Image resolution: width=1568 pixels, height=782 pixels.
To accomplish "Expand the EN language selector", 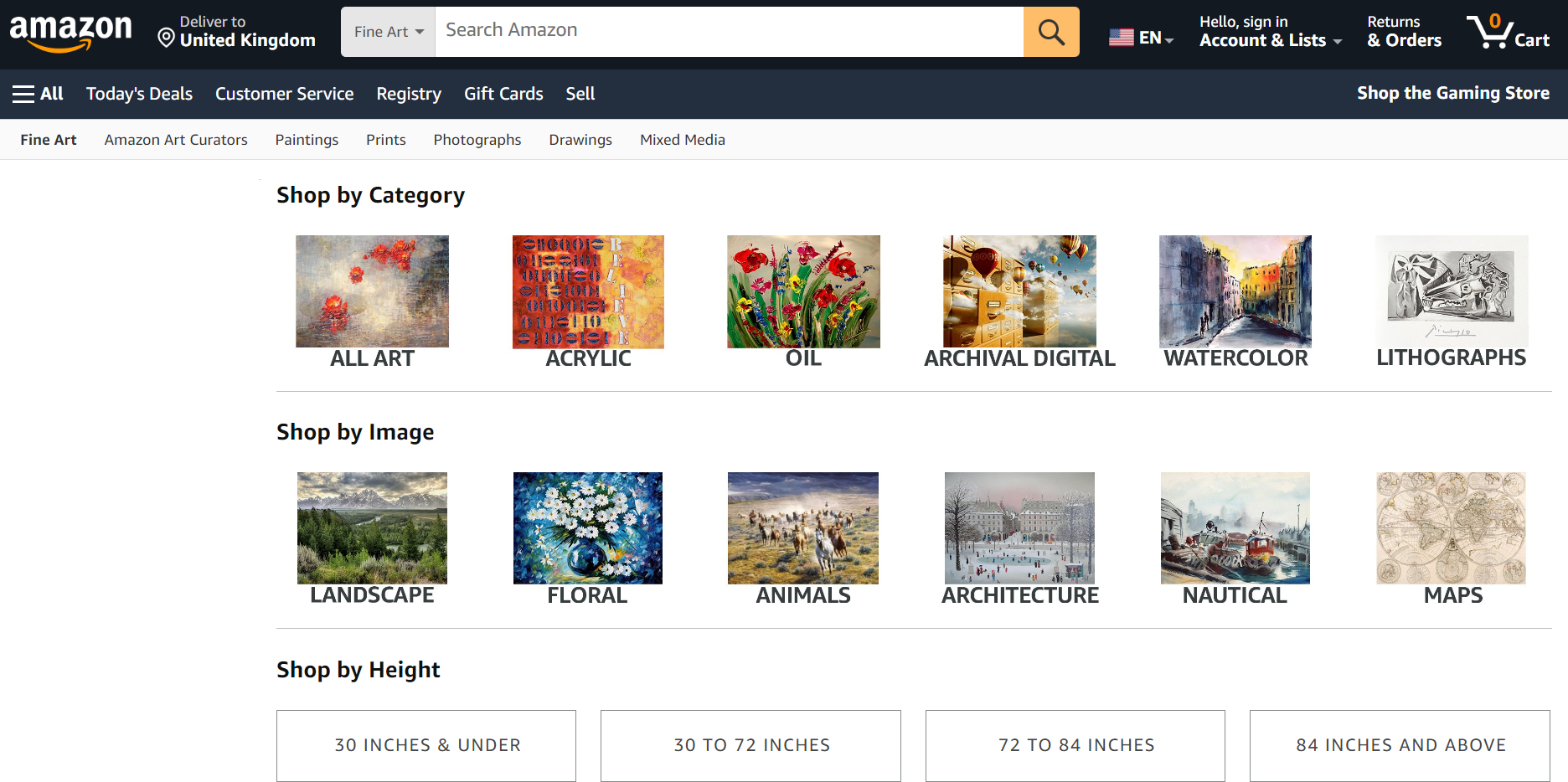I will pos(1141,38).
